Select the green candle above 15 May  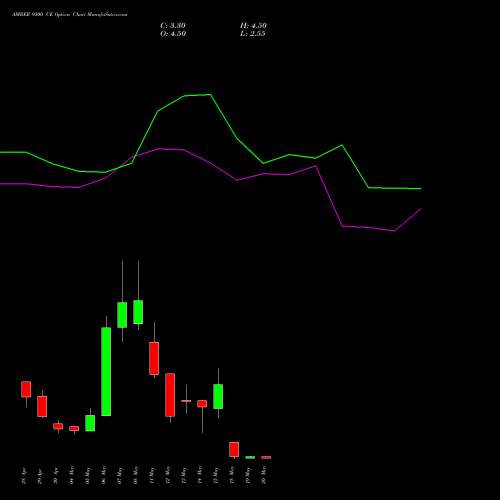coord(218,396)
